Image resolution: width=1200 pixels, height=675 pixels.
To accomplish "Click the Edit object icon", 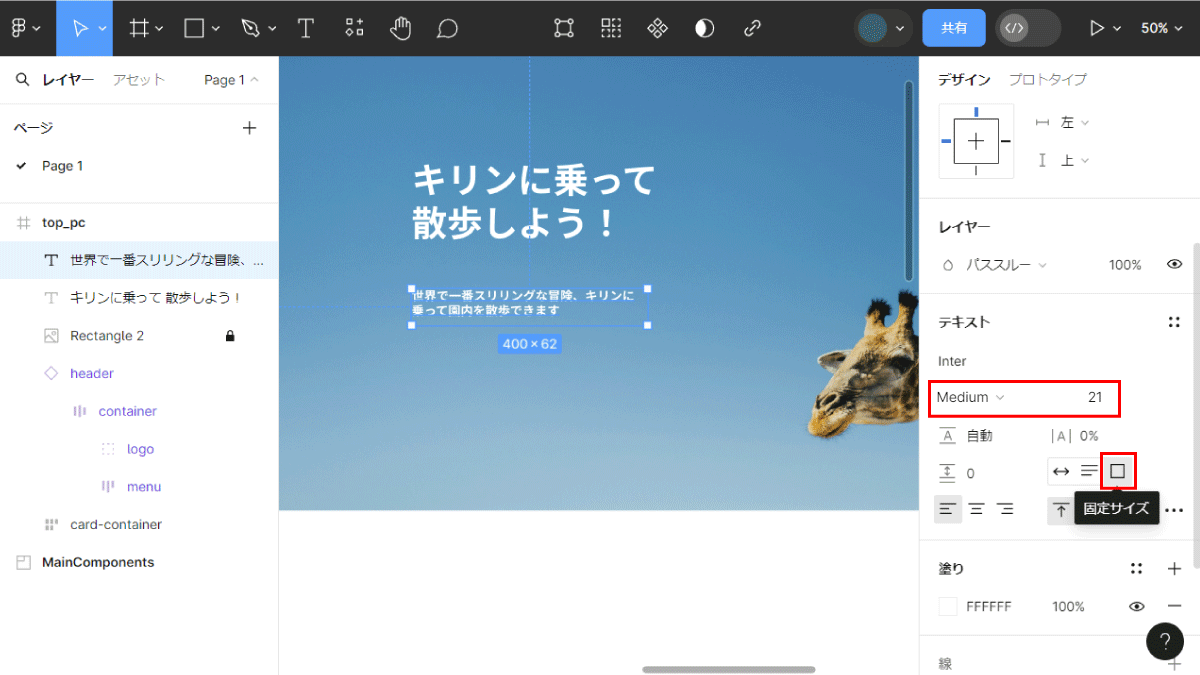I will pos(564,28).
